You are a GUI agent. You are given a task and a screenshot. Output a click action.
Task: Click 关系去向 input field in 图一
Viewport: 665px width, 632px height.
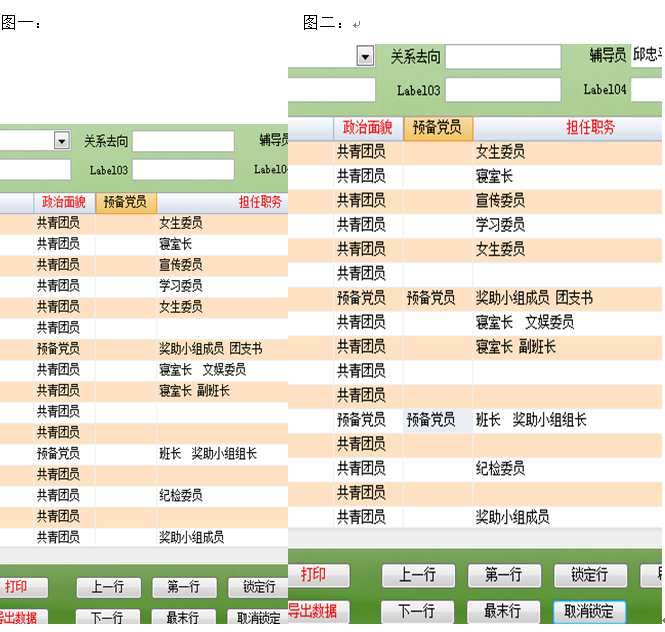tap(183, 141)
